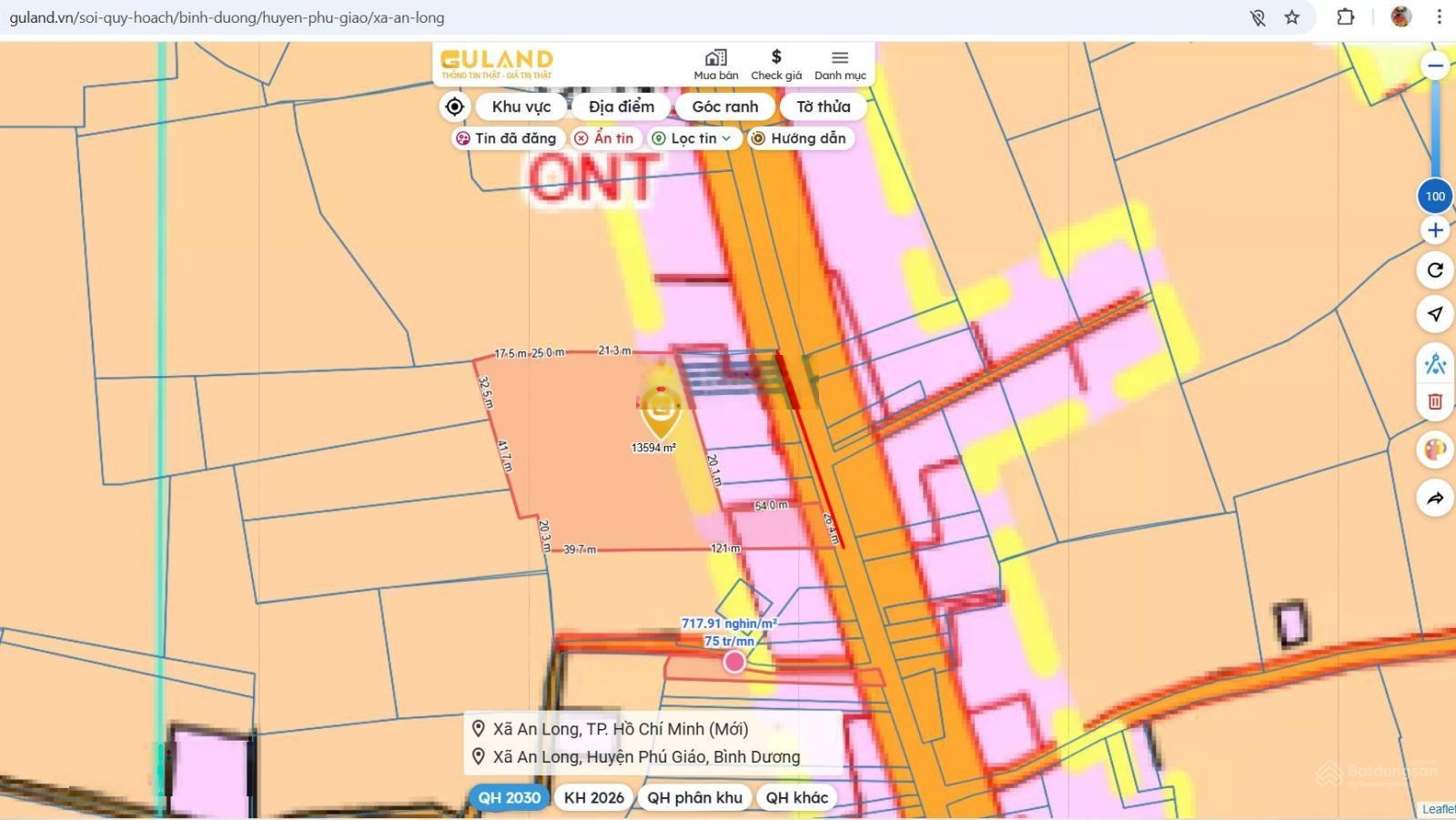Click the share arrow icon

1434,498
